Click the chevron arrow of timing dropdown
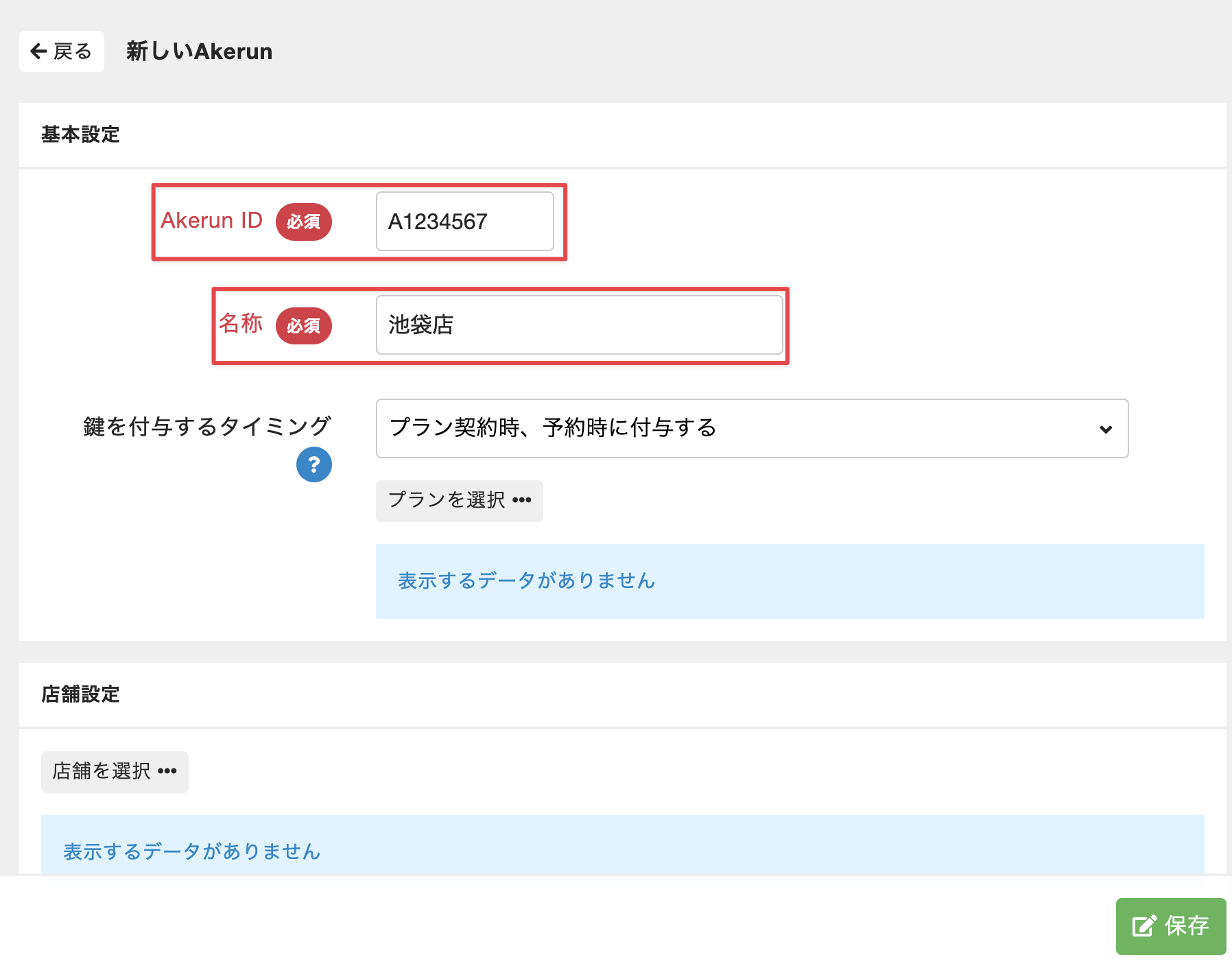1232x966 pixels. (x=1105, y=429)
